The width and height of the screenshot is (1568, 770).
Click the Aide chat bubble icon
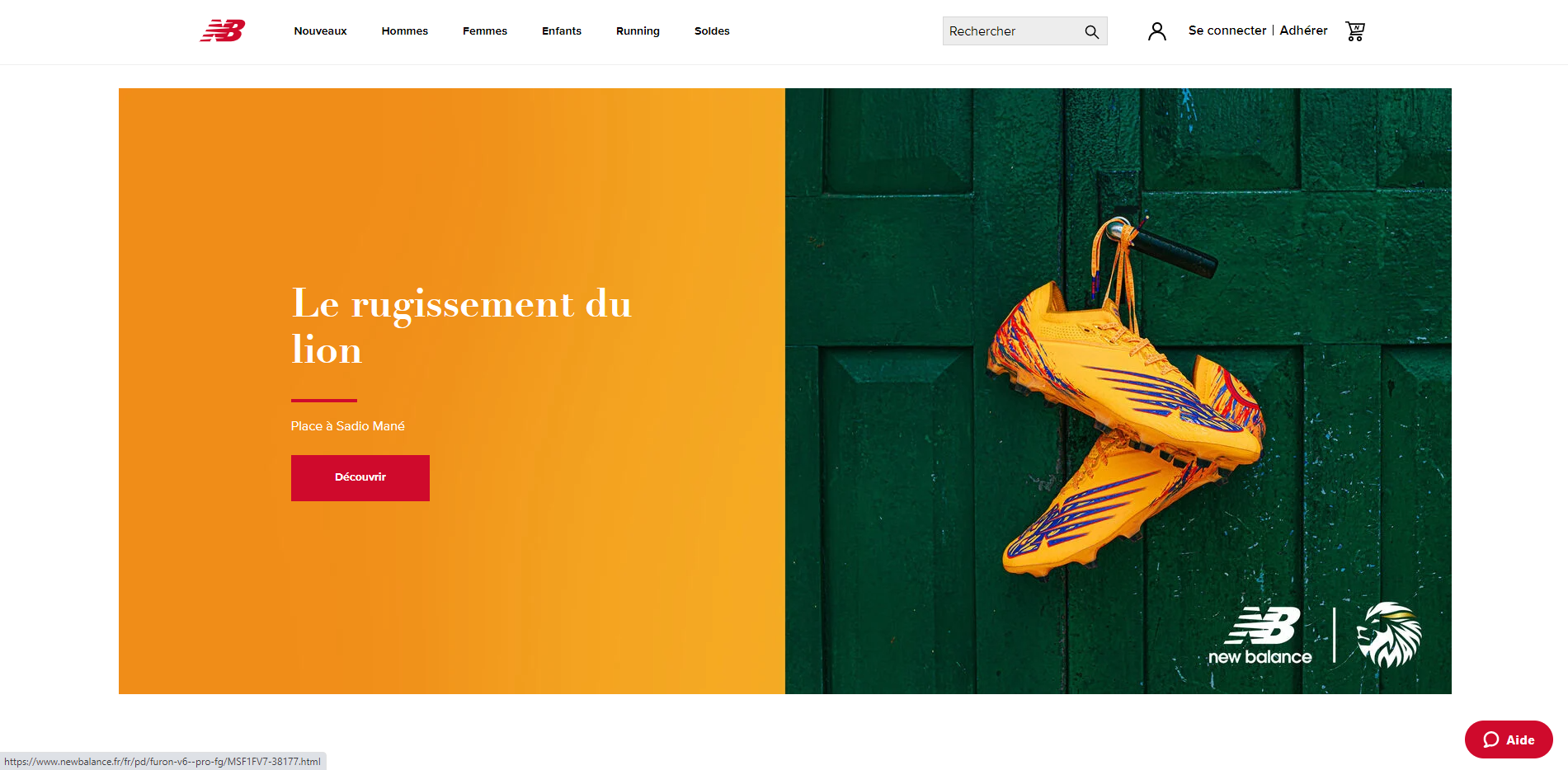1491,739
